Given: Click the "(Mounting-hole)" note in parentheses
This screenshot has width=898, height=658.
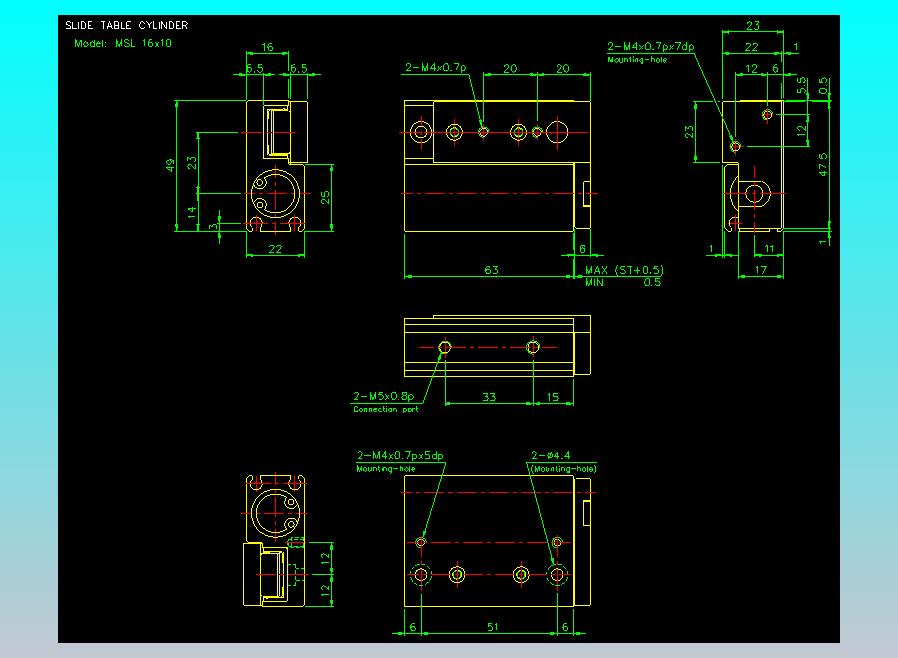Looking at the screenshot, I should click(x=564, y=468).
